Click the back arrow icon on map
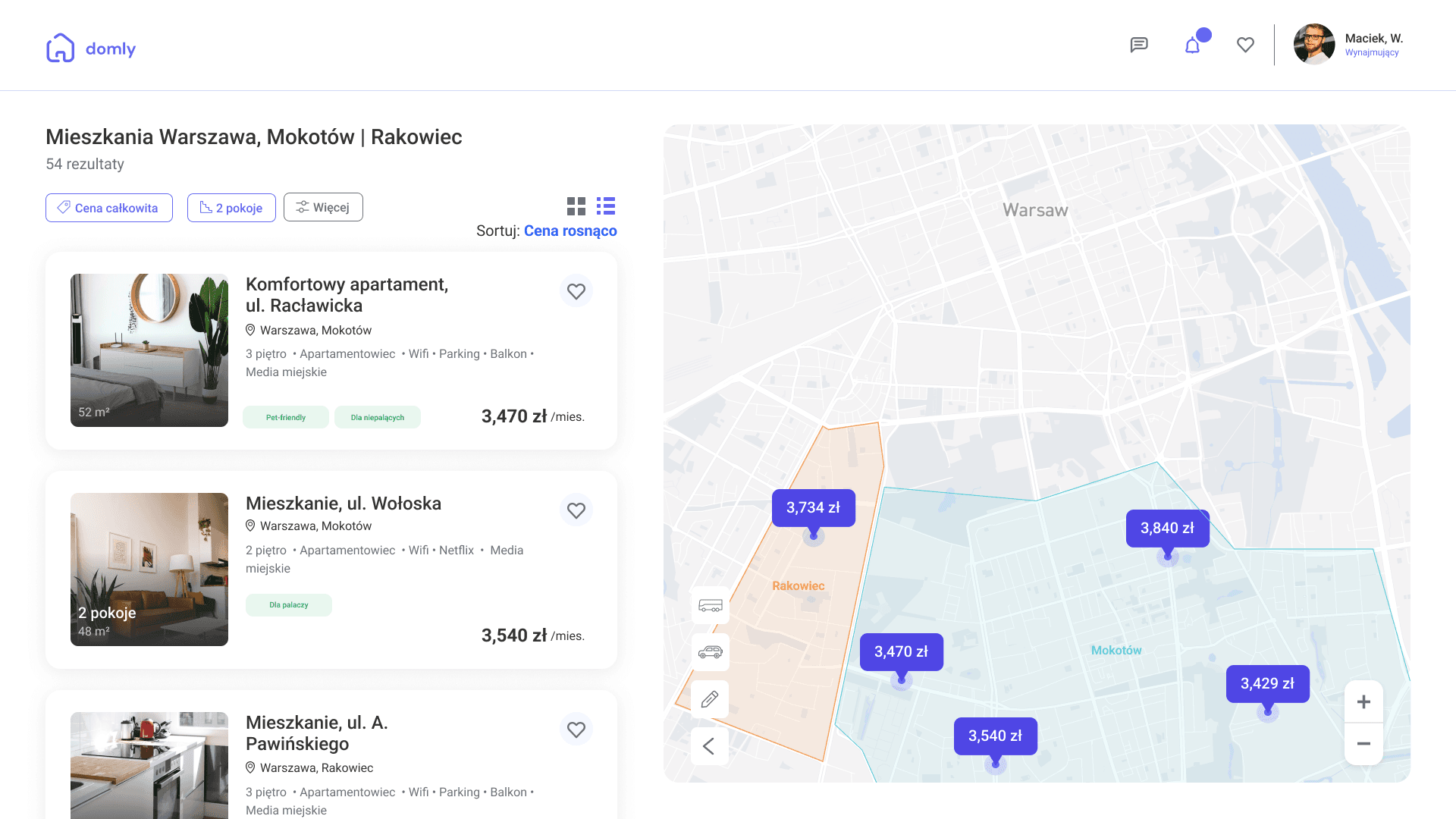The height and width of the screenshot is (819, 1456). [x=710, y=745]
